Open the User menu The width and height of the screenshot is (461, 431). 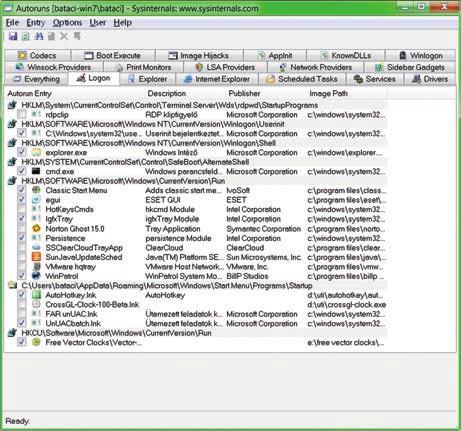click(98, 23)
